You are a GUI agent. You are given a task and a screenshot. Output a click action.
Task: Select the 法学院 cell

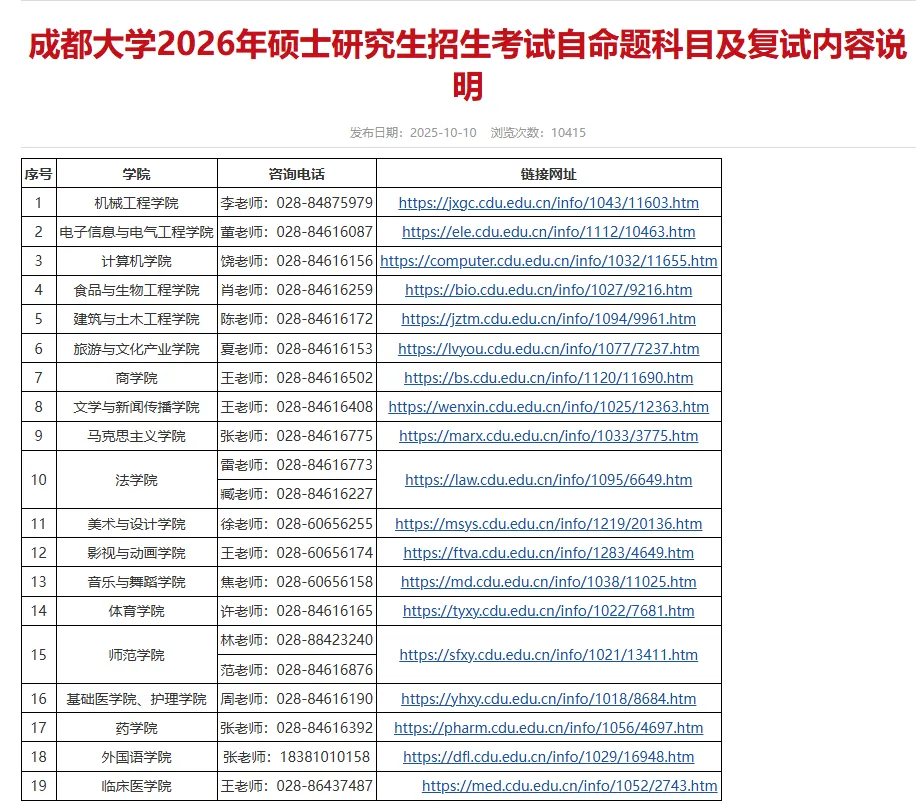(x=136, y=480)
